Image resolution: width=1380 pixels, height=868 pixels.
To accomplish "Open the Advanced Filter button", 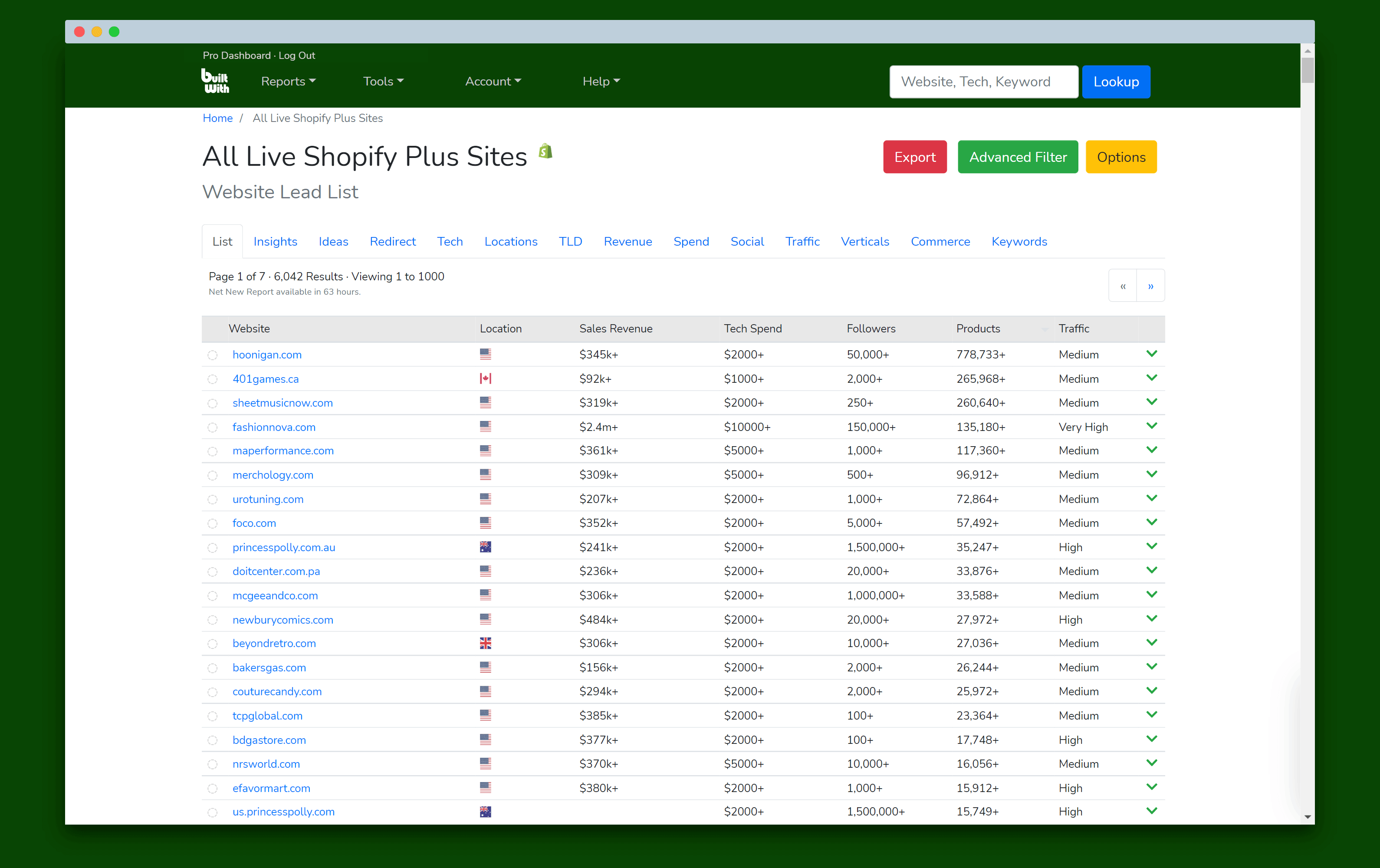I will (x=1018, y=157).
